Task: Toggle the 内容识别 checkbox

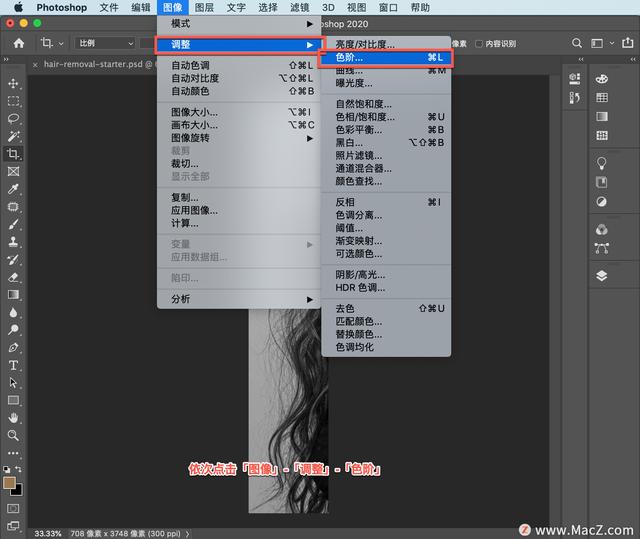Action: pos(479,44)
